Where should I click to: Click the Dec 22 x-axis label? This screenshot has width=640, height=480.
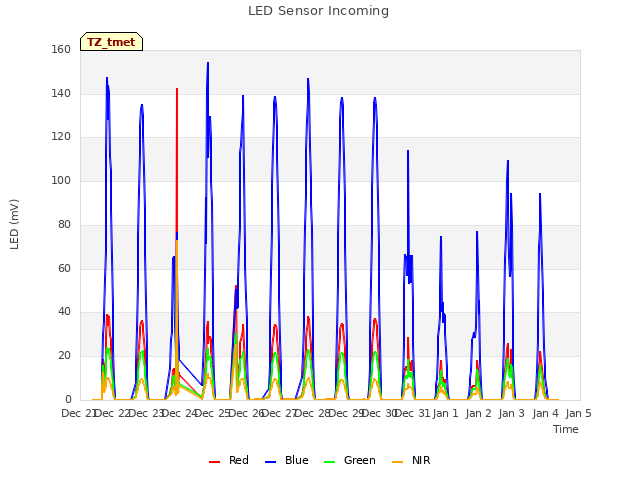click(x=113, y=413)
